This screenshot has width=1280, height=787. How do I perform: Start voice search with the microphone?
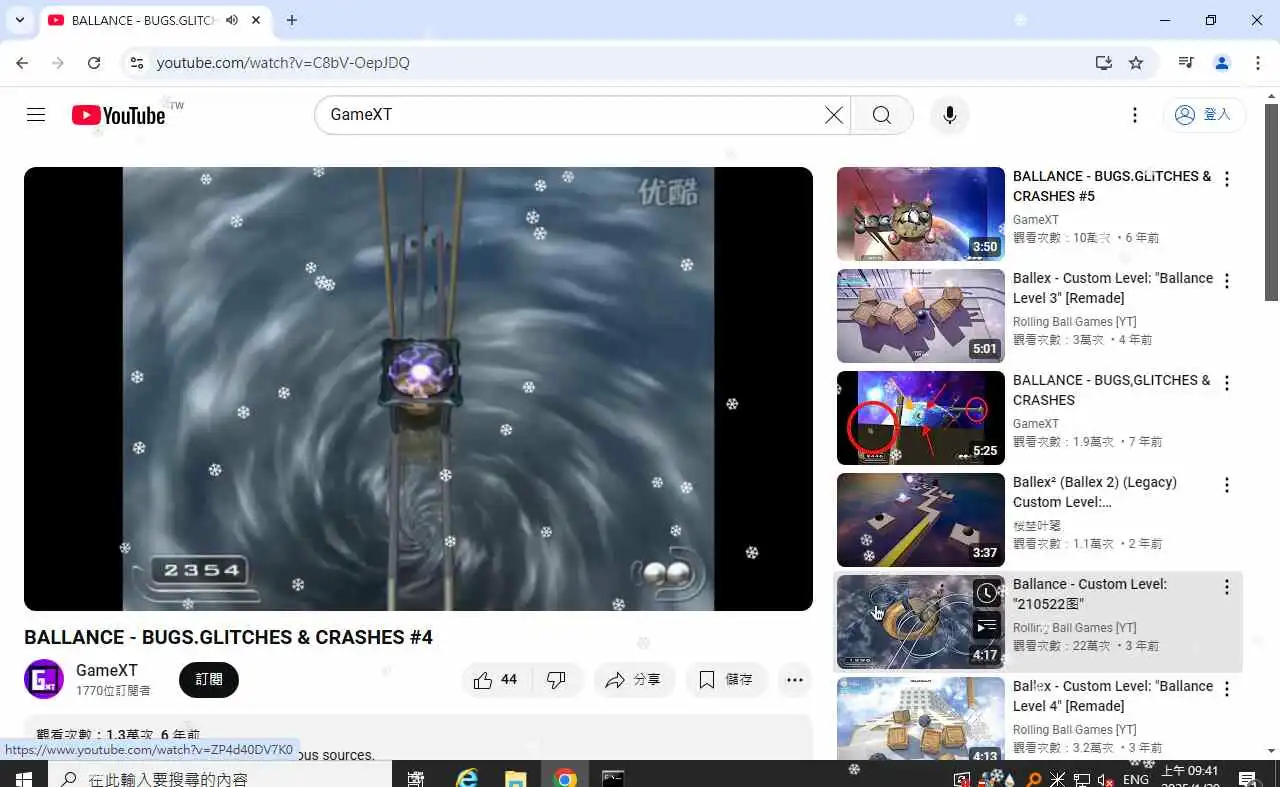point(949,115)
